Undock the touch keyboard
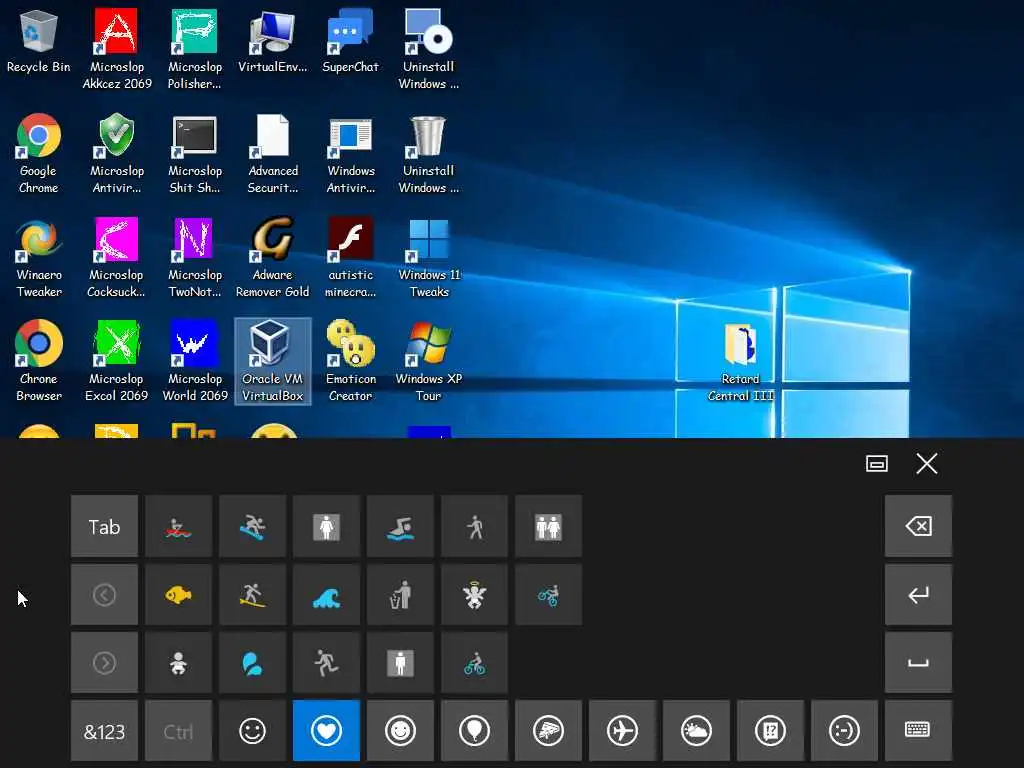The width and height of the screenshot is (1024, 768). pyautogui.click(x=876, y=464)
